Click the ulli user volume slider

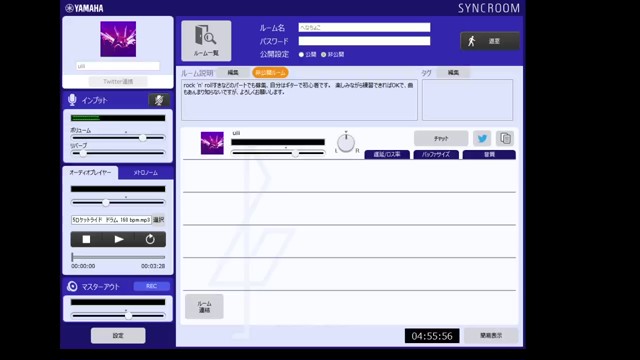(278, 153)
